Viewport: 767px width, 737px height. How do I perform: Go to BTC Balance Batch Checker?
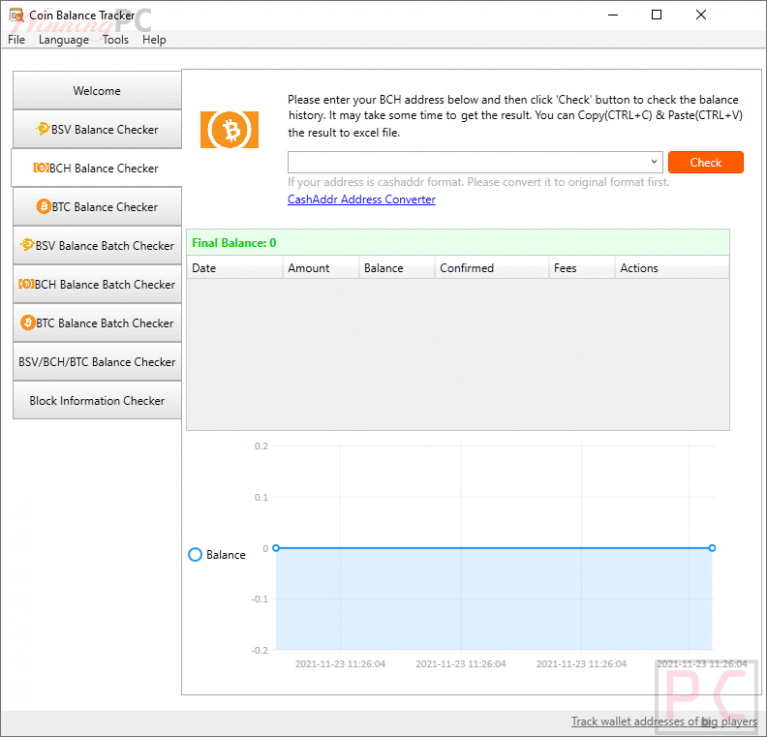tap(97, 323)
